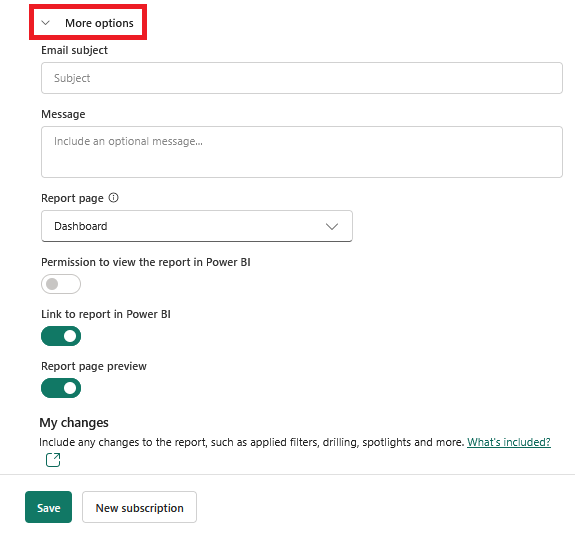The image size is (575, 542).
Task: Enable Permission to view the report toggle
Action: [x=61, y=284]
